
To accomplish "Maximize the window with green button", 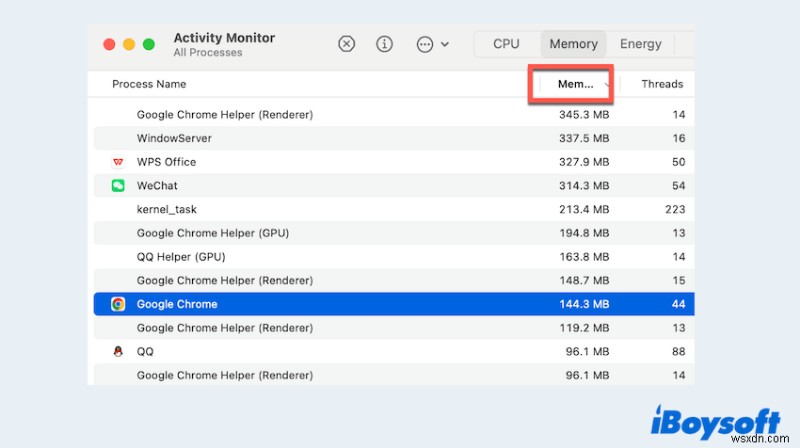I will (x=148, y=44).
